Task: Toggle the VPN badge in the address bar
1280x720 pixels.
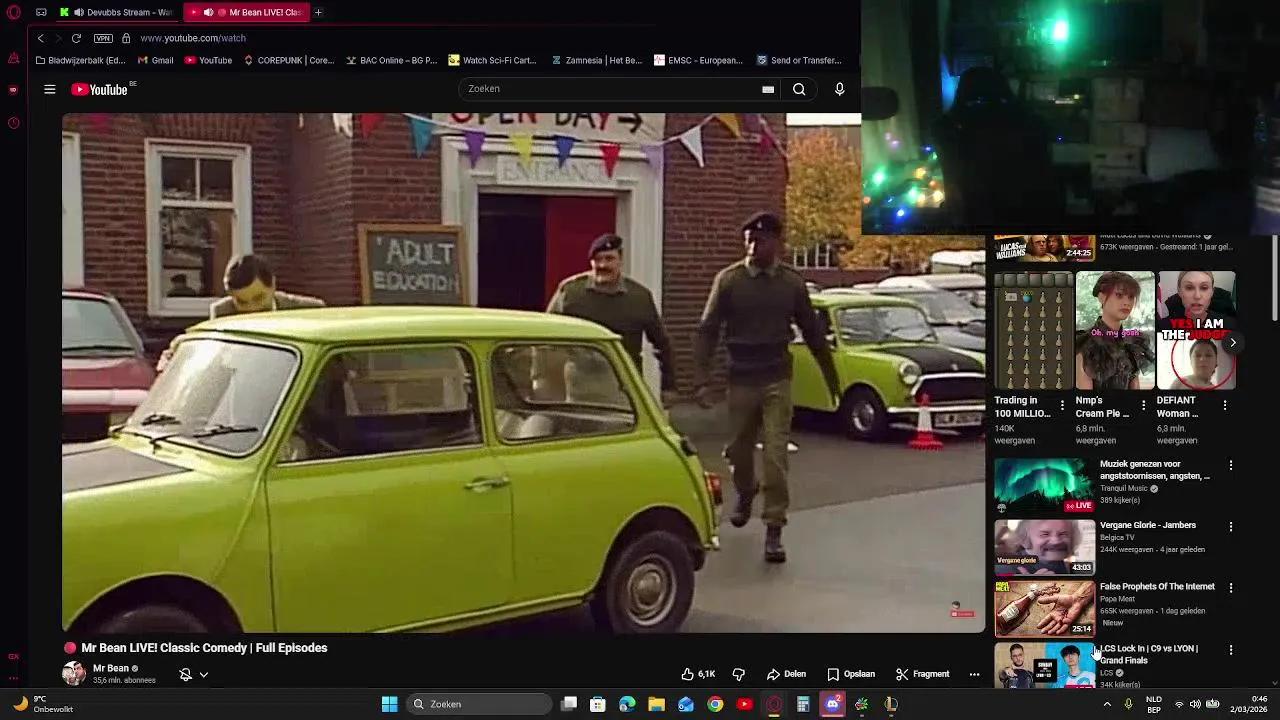Action: point(103,38)
